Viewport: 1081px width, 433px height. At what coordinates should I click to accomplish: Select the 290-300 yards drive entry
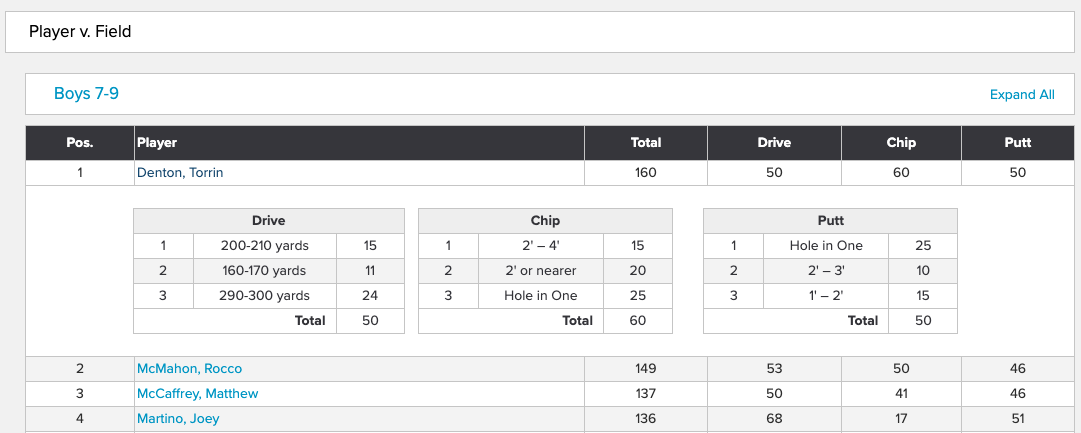coord(265,296)
